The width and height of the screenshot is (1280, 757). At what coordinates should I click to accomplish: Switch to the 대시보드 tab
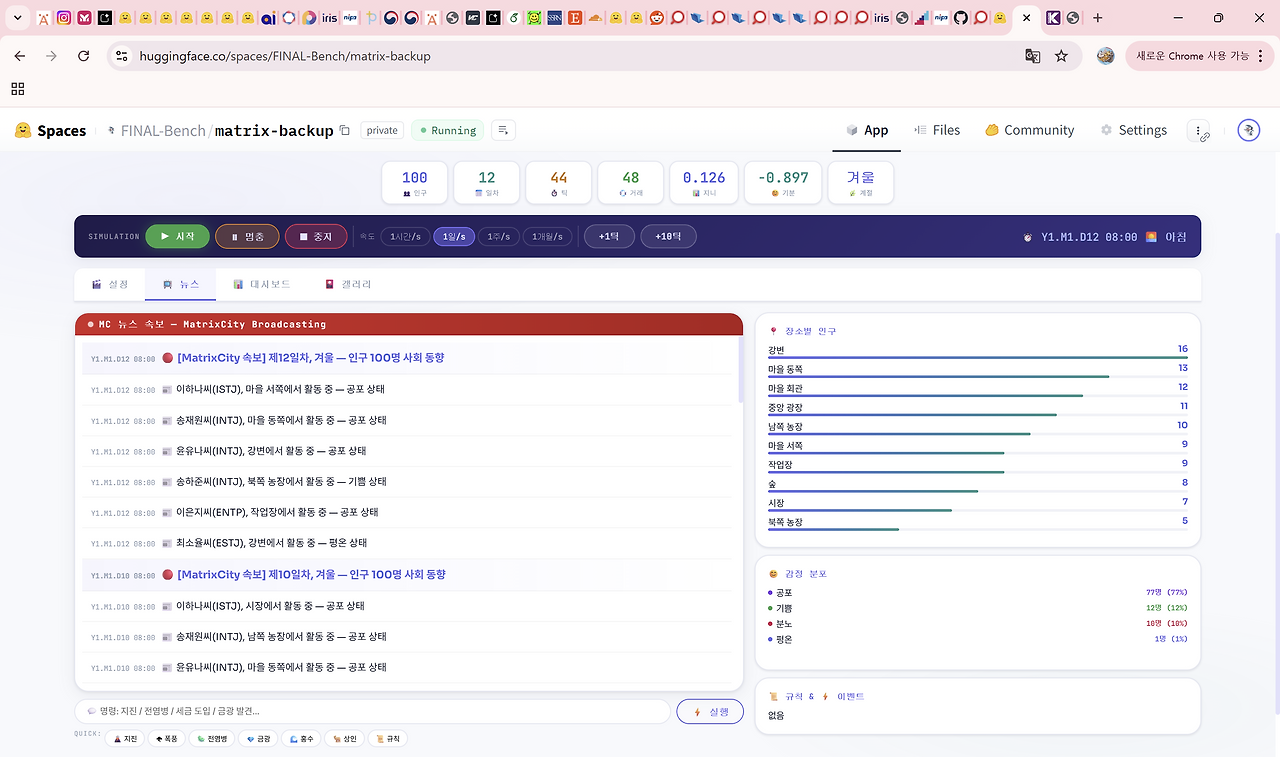click(x=262, y=283)
